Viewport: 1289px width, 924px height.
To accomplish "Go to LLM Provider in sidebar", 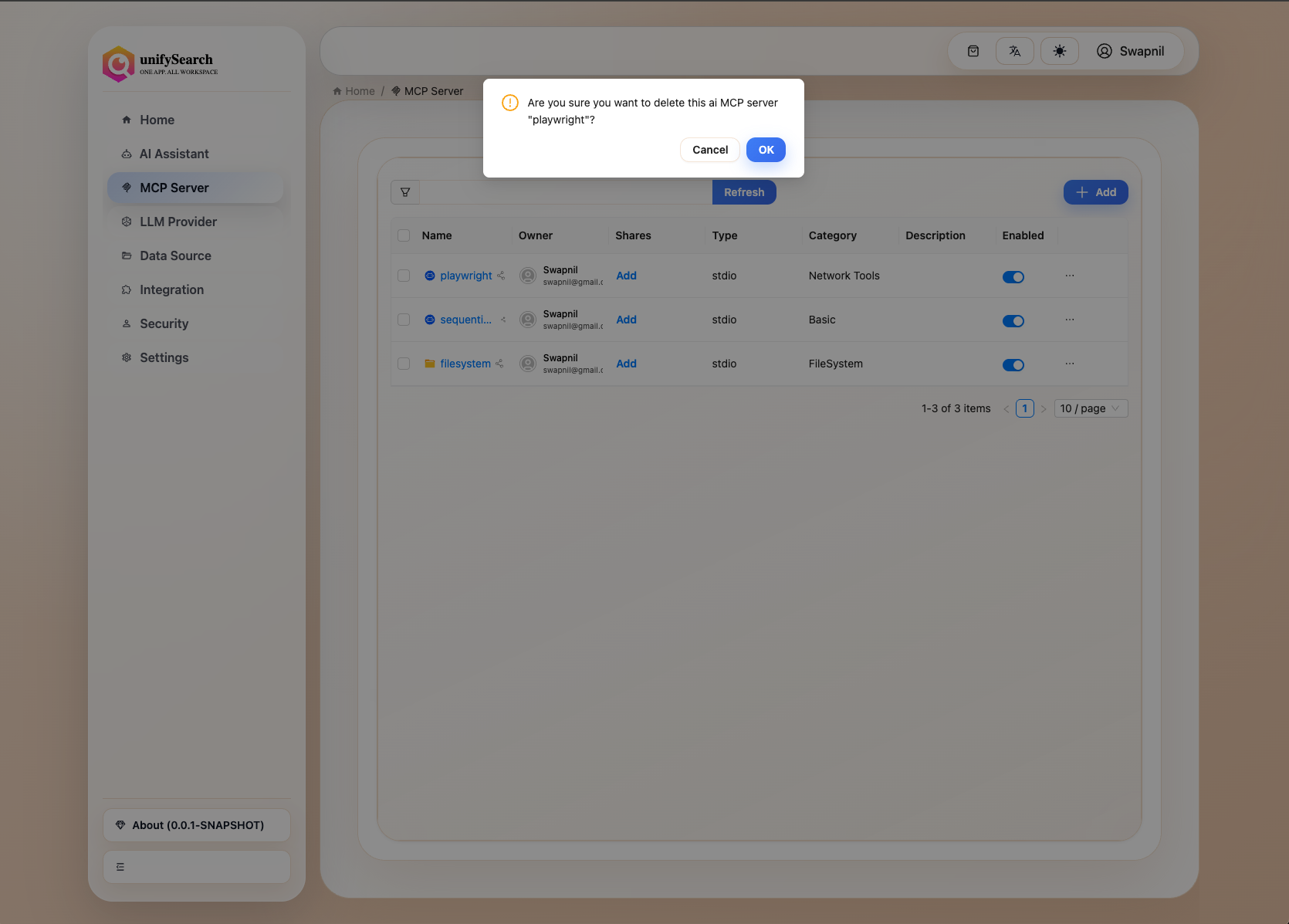I will coord(178,222).
